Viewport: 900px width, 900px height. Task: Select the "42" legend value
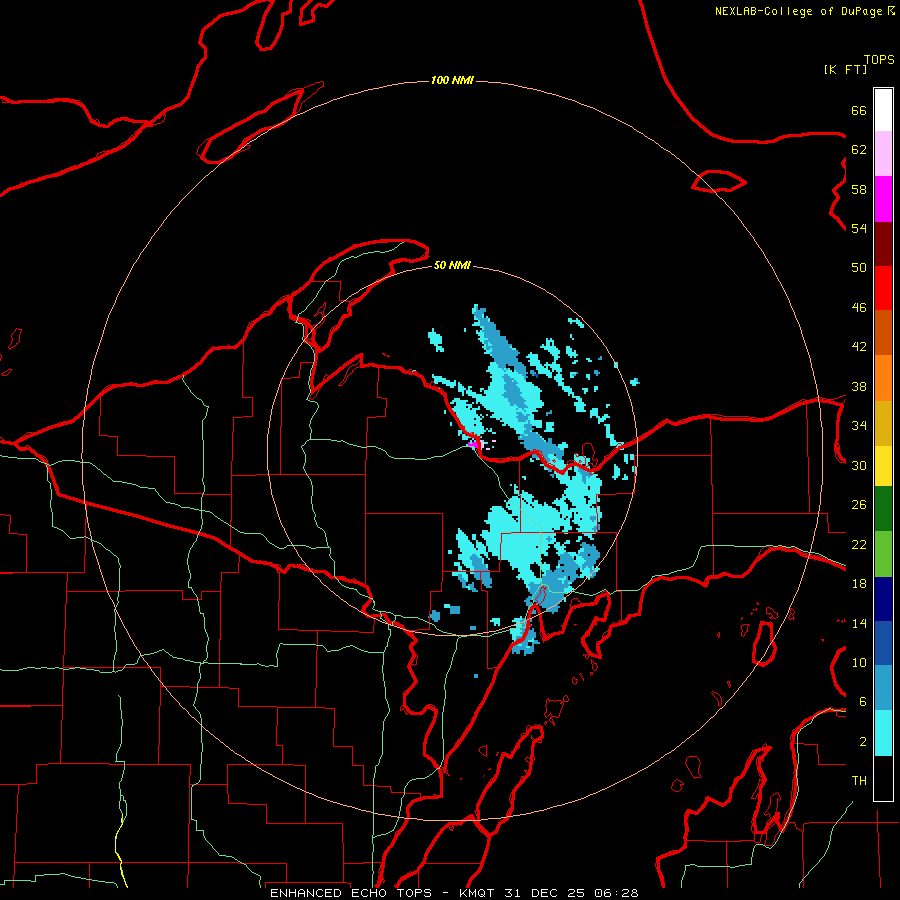[859, 347]
